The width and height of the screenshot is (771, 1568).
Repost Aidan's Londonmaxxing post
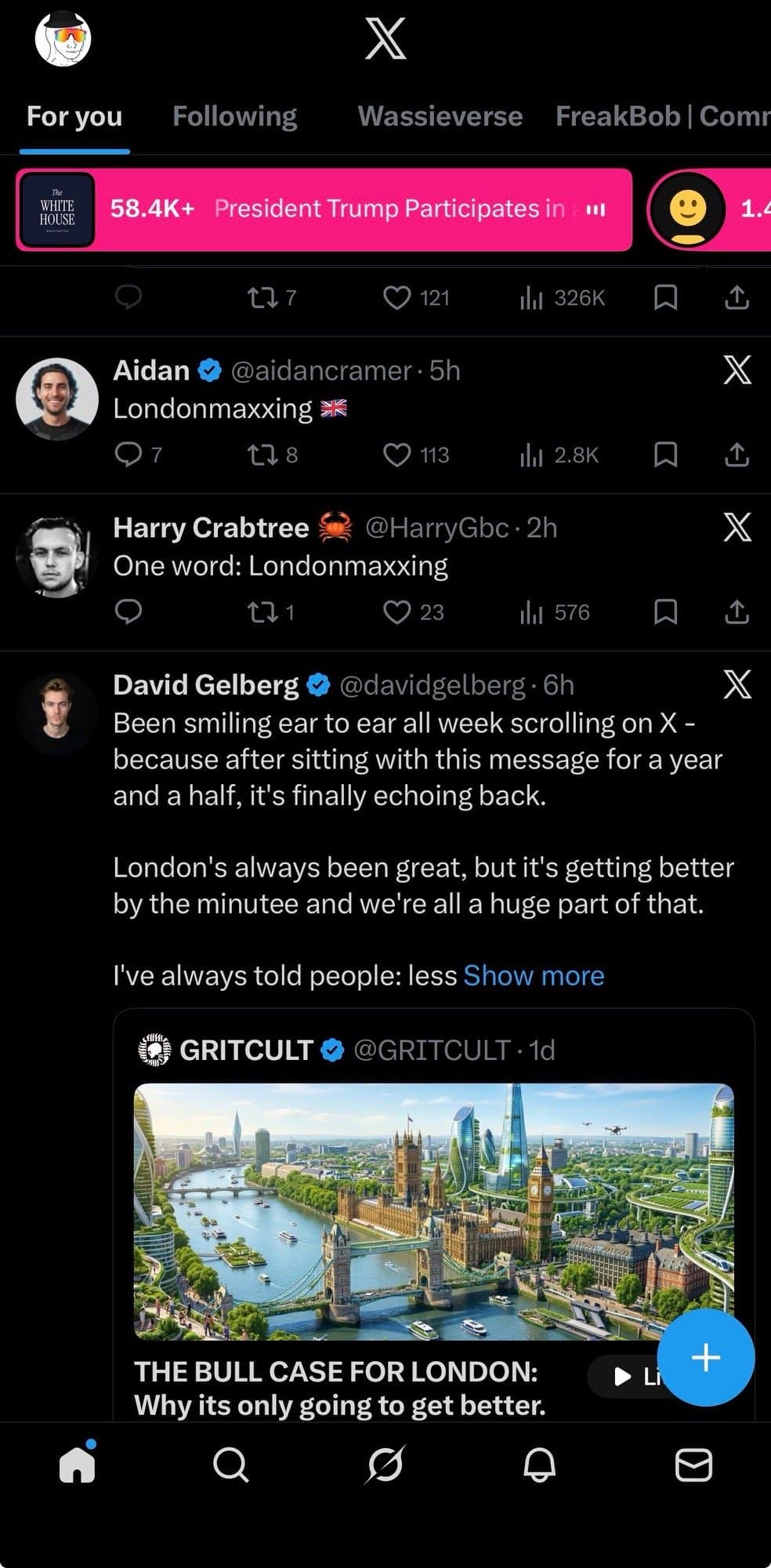[259, 455]
